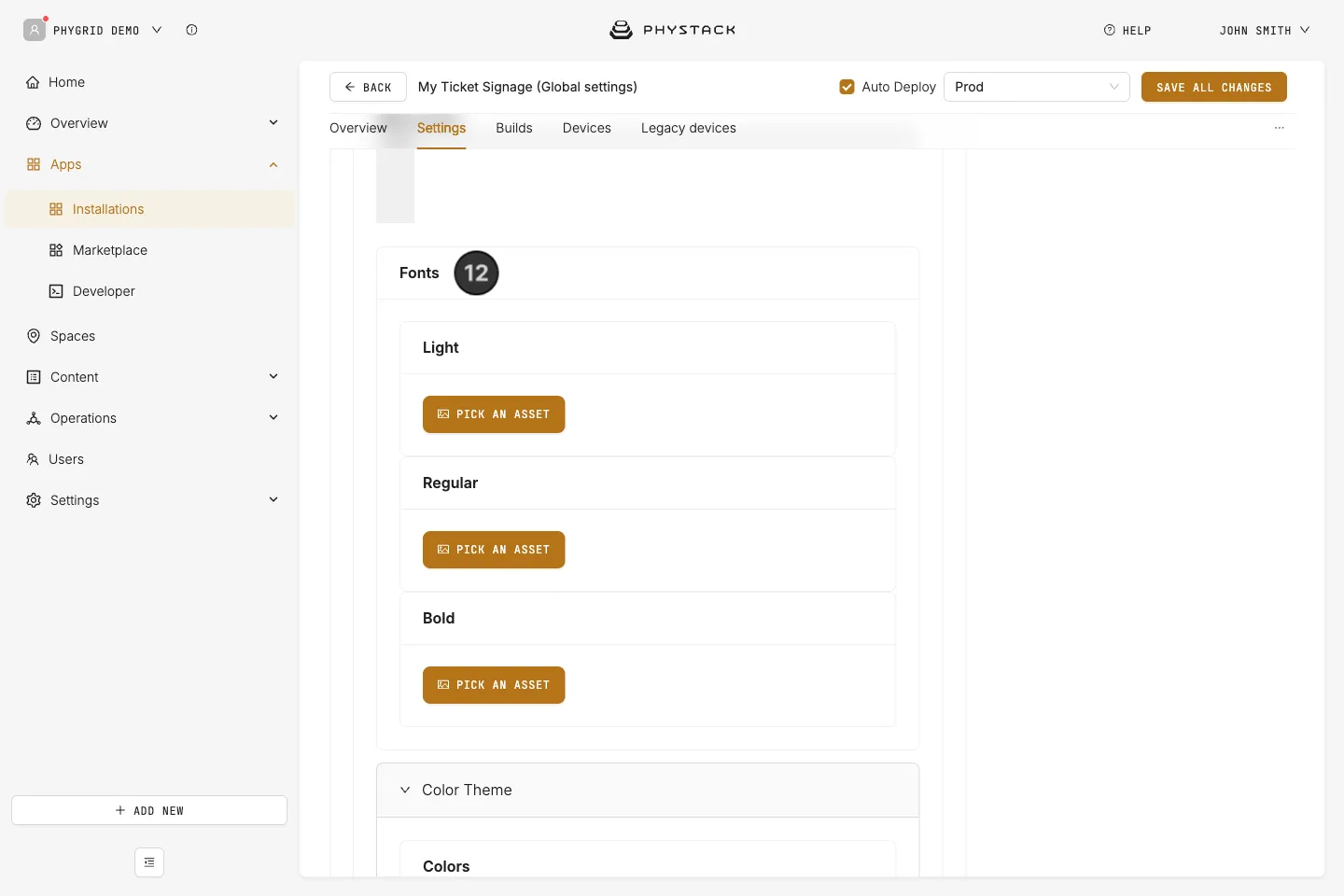1344x896 pixels.
Task: Pick an asset for the Light font
Action: pyautogui.click(x=494, y=414)
